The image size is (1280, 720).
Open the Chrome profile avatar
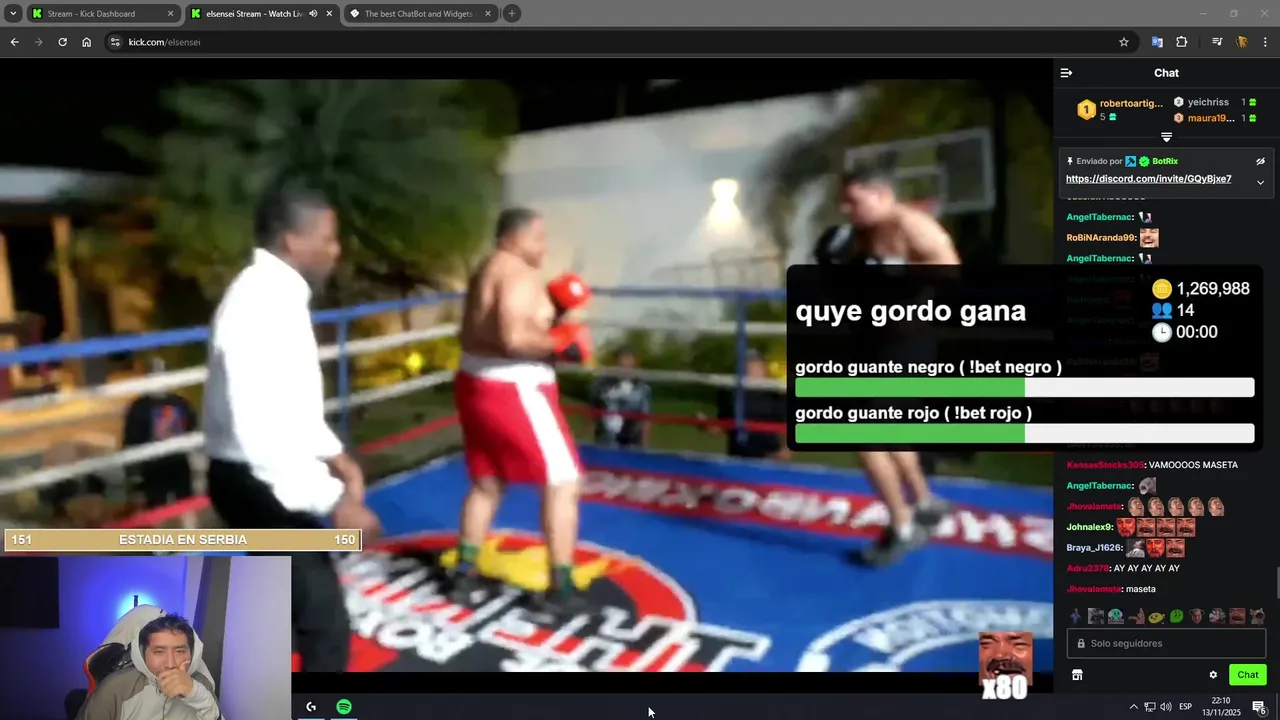(1242, 42)
